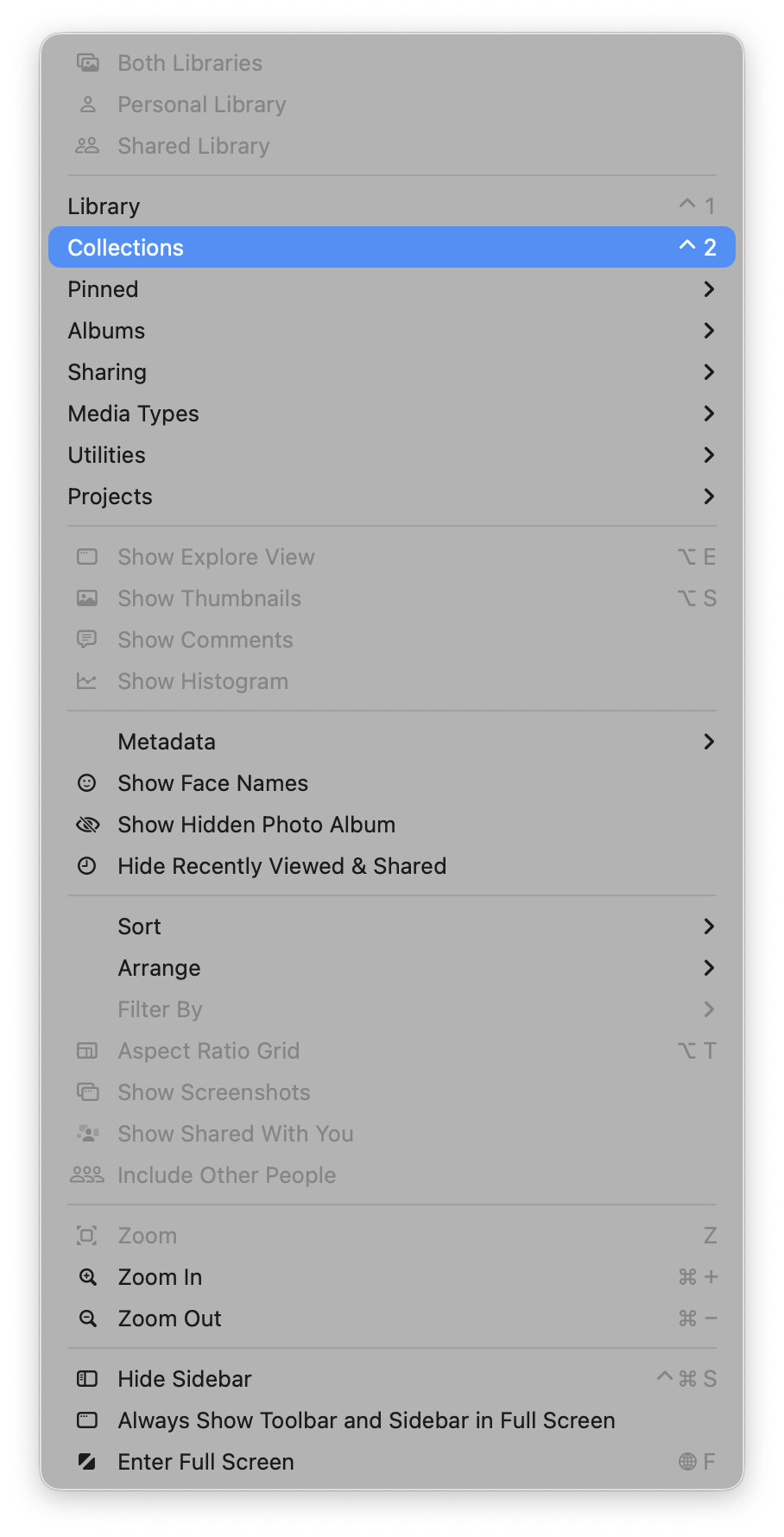Toggle Show Hidden Photo Album

[x=256, y=825]
